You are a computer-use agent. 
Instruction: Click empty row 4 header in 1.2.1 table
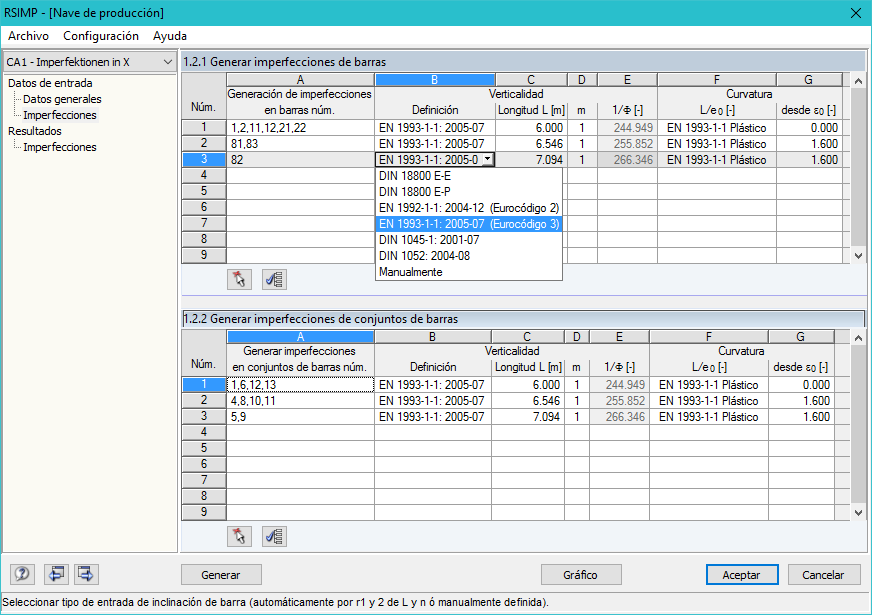(204, 176)
